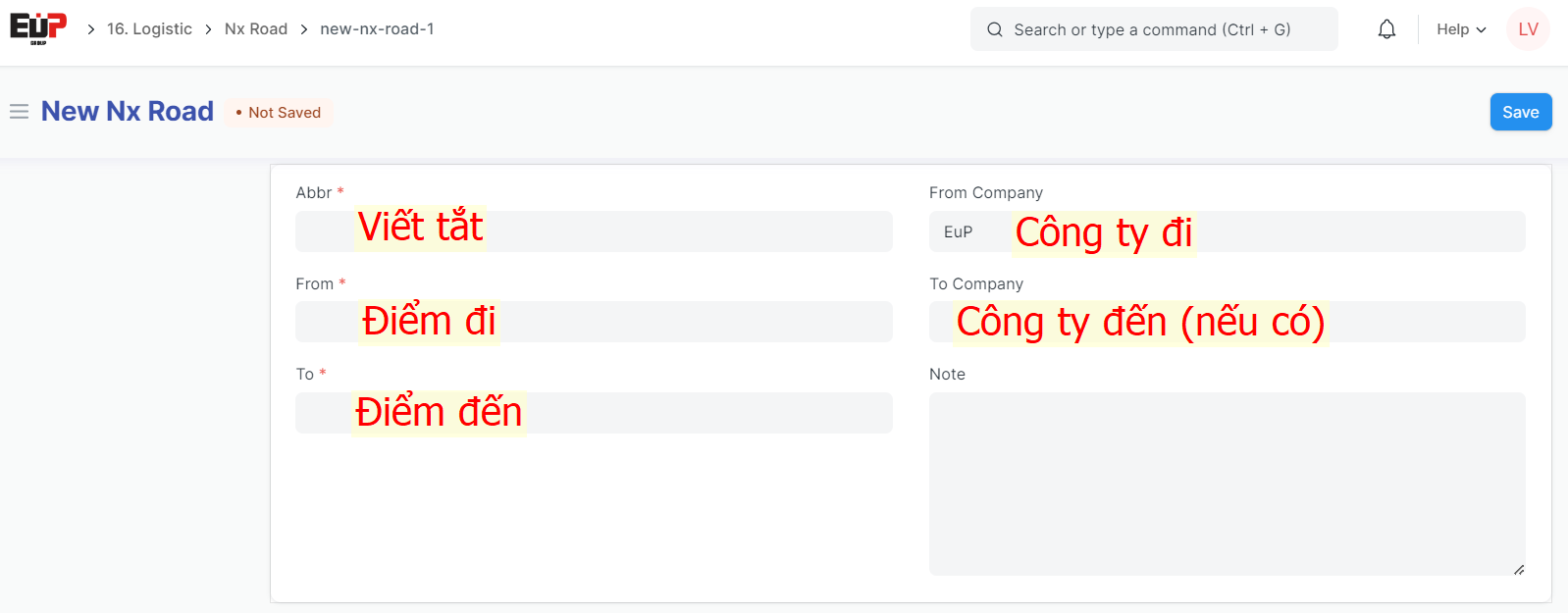Screen dimensions: 1568x613
Task: Click the New Nx Road title
Action: 128,112
